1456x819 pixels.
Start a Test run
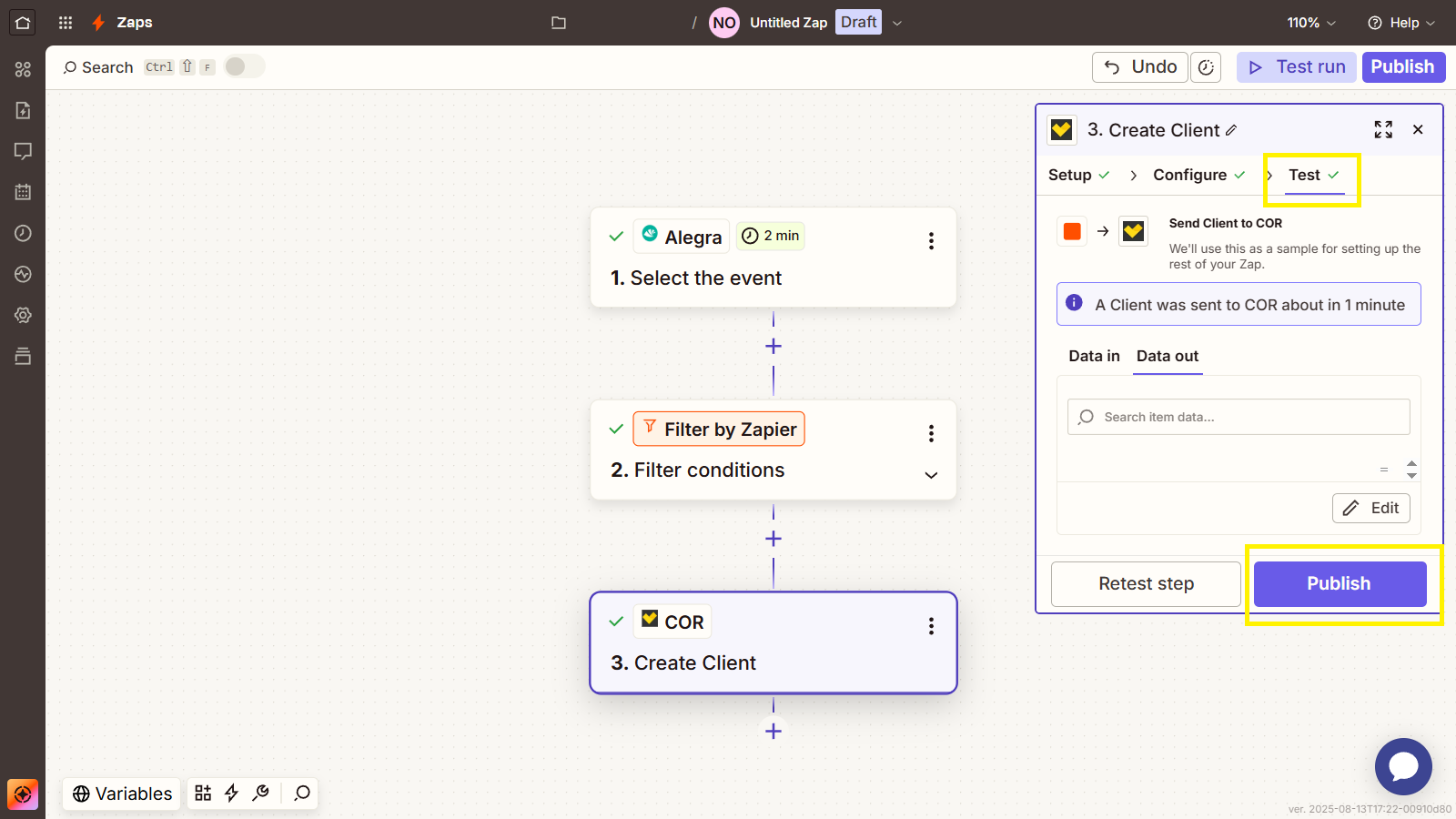(x=1297, y=67)
